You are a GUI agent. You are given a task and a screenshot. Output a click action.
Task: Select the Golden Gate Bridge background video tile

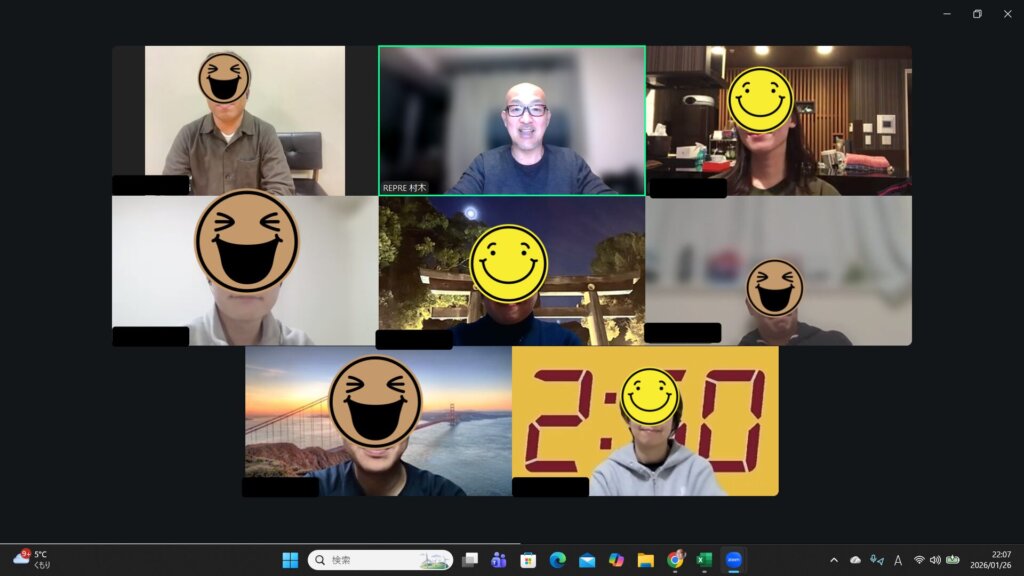tap(378, 421)
